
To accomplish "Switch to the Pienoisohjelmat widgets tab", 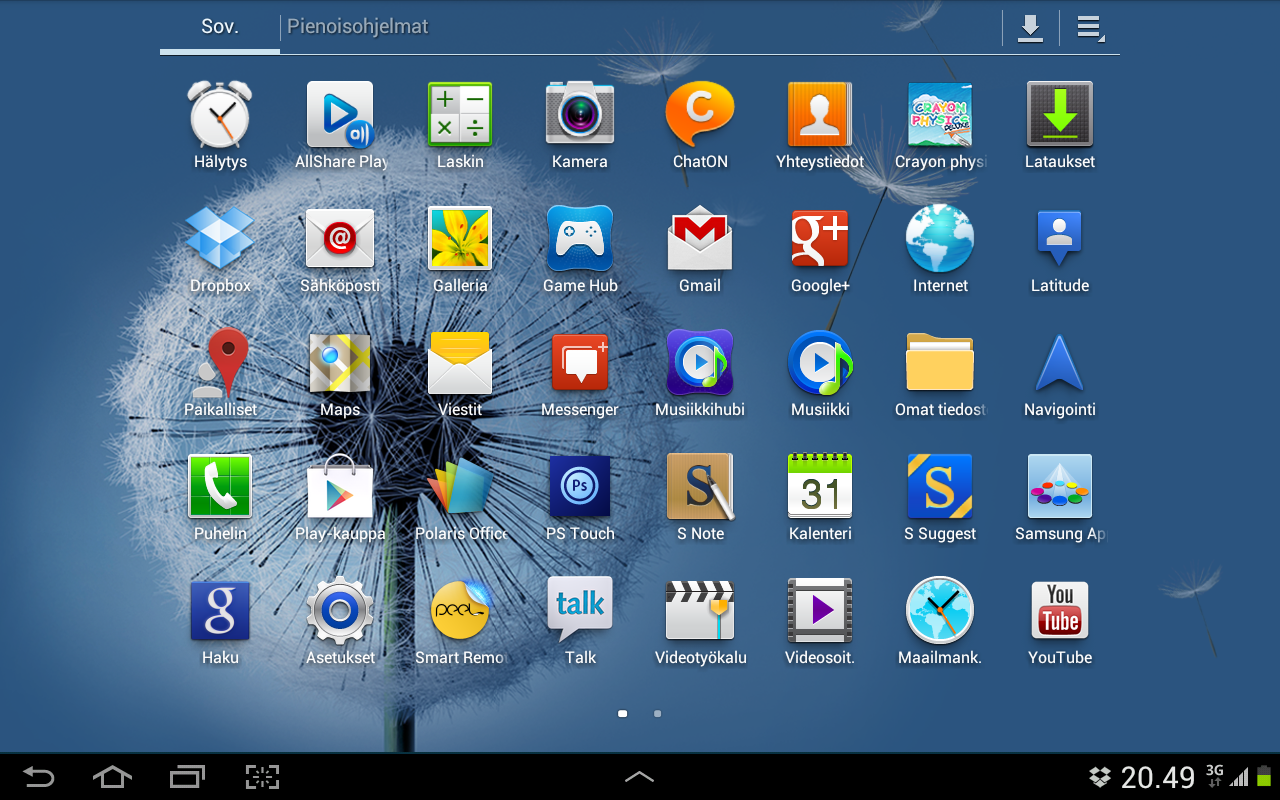I will coord(357,27).
